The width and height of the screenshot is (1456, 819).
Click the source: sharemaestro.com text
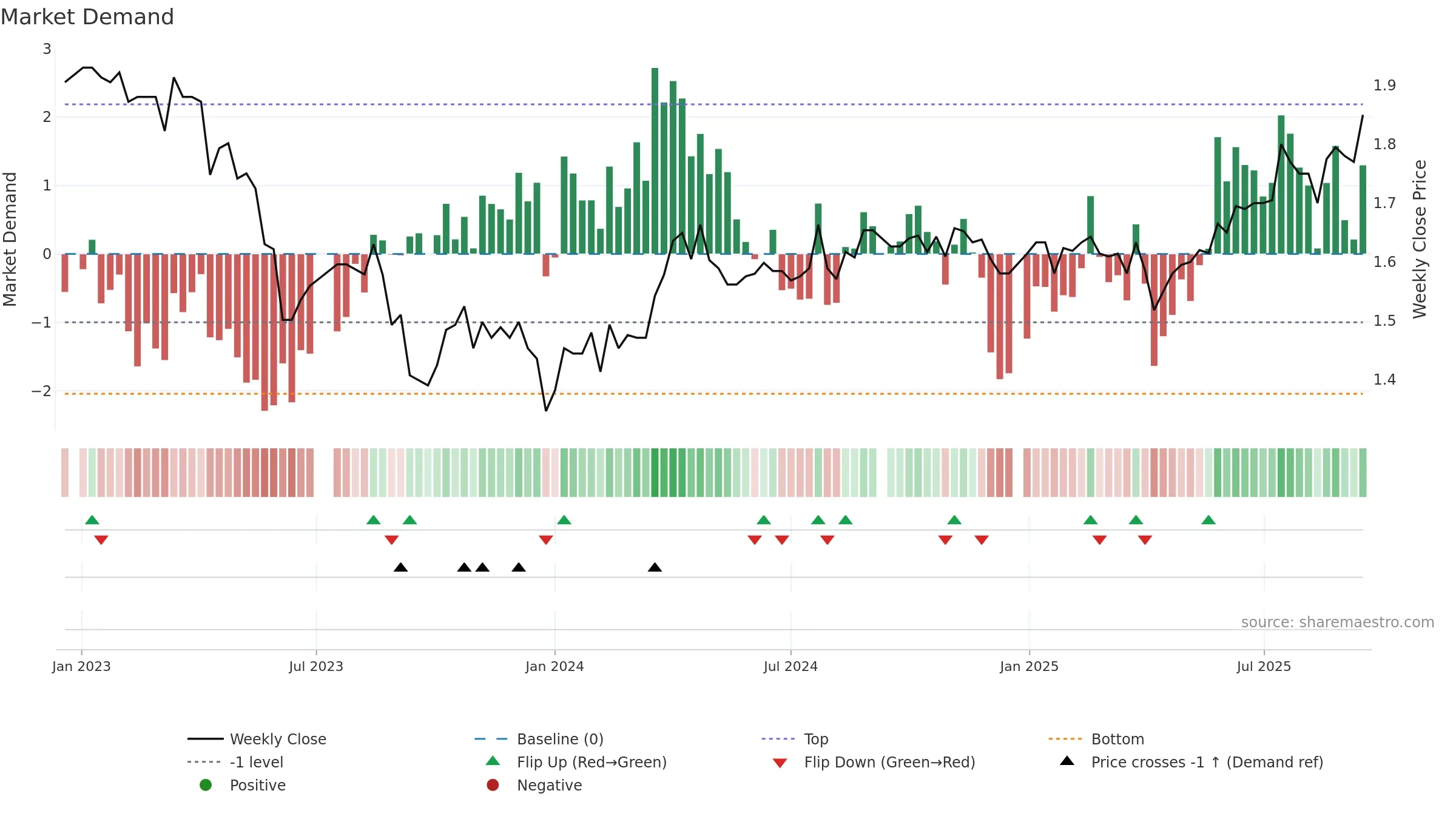point(1338,622)
